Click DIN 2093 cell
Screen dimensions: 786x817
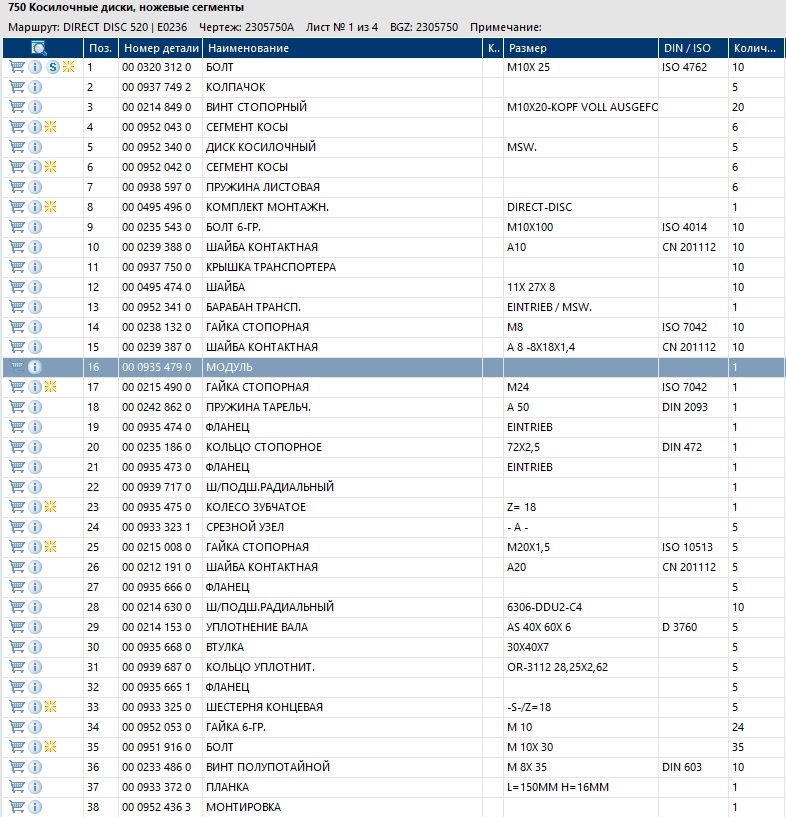coord(684,407)
